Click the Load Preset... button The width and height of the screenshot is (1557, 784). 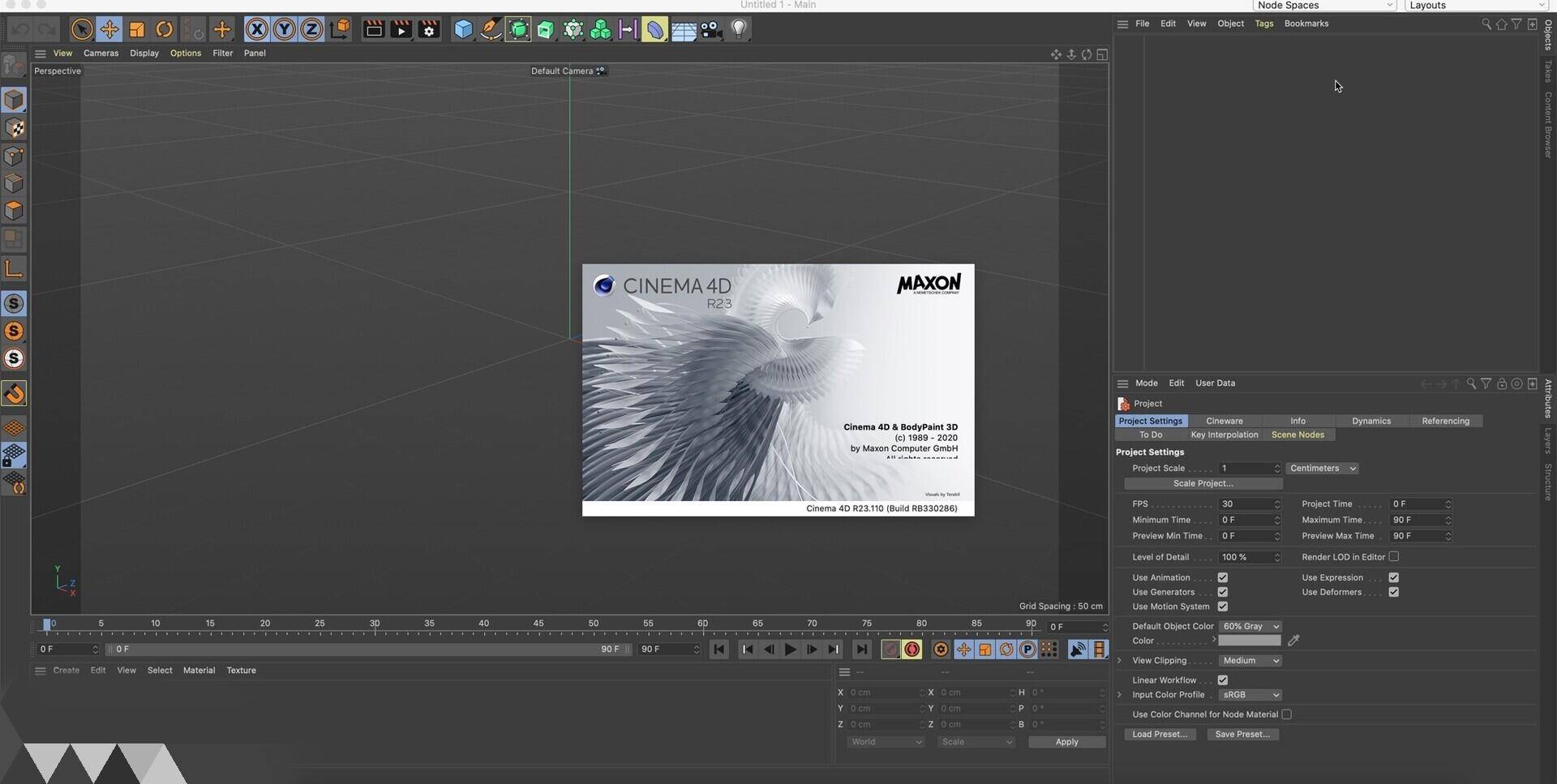pos(1159,735)
